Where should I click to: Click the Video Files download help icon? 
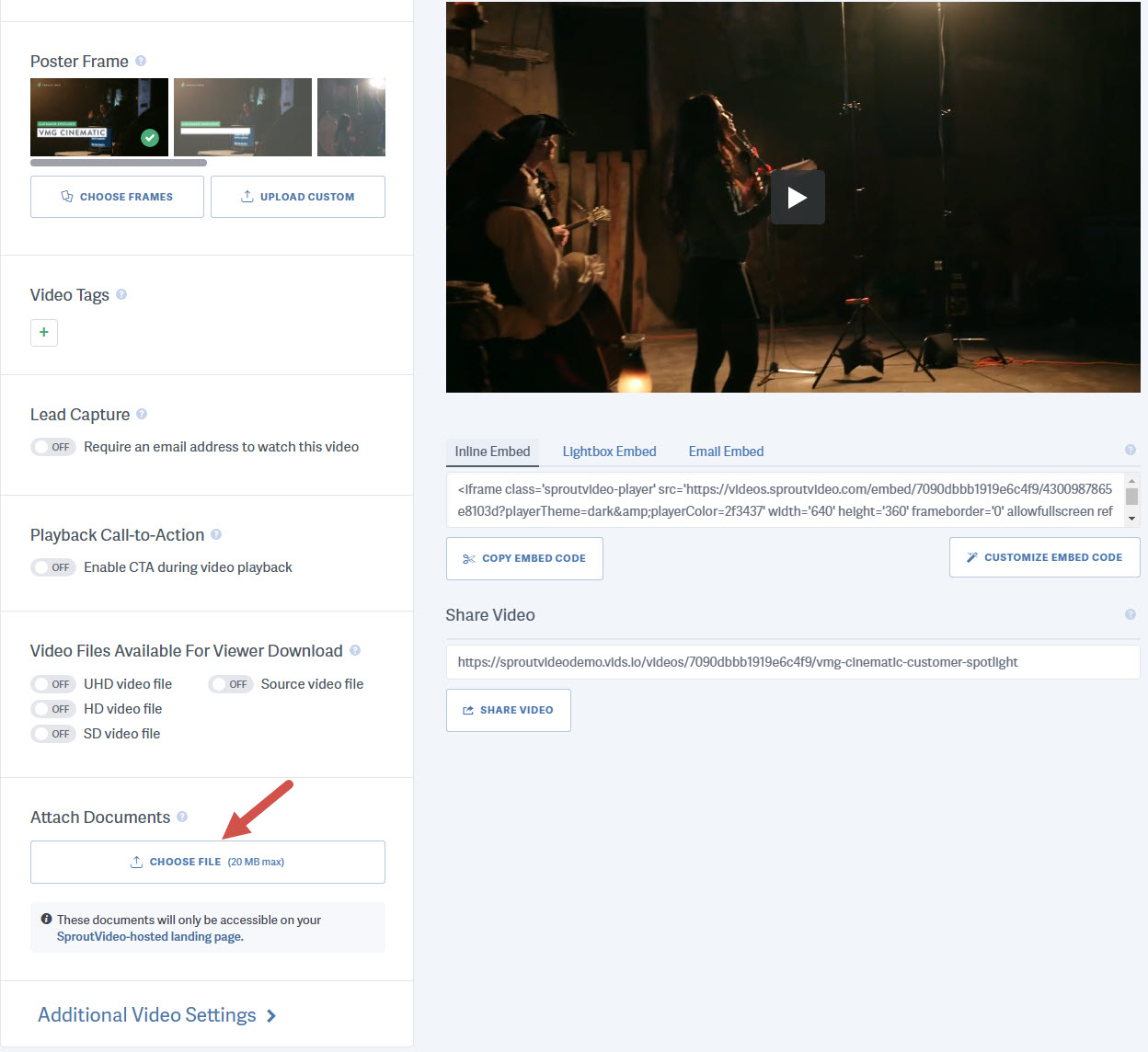point(354,650)
